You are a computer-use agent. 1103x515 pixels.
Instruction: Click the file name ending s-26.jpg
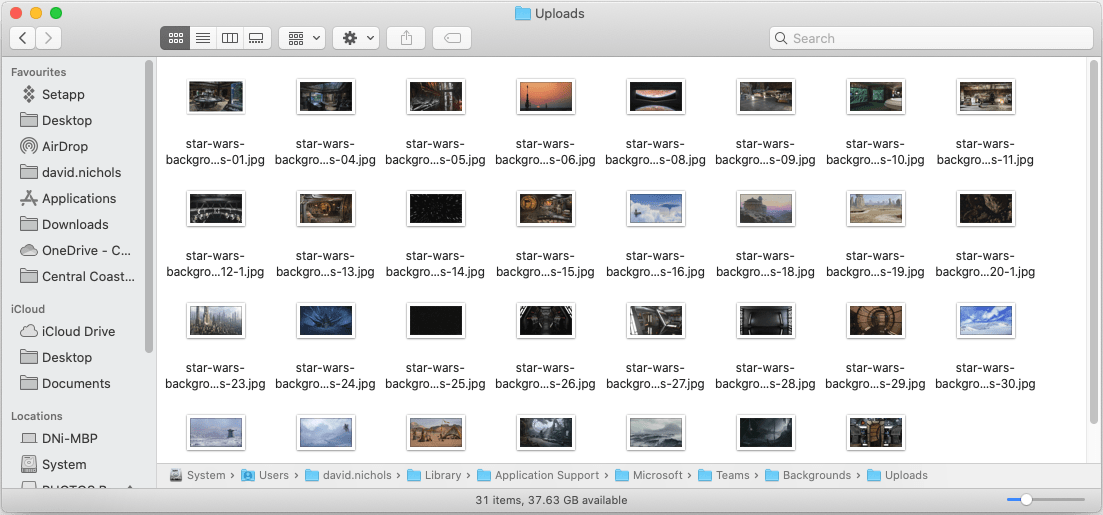tap(546, 376)
